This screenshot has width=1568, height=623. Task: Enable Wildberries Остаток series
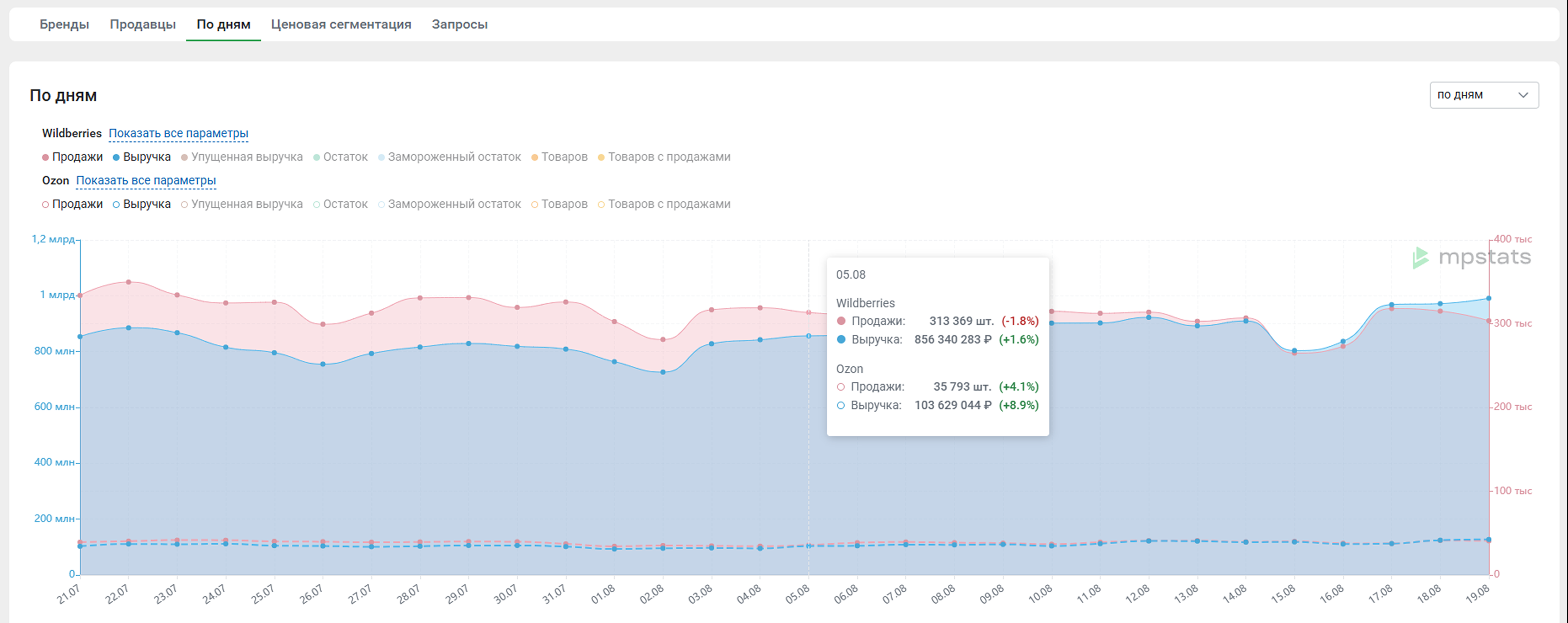point(340,157)
